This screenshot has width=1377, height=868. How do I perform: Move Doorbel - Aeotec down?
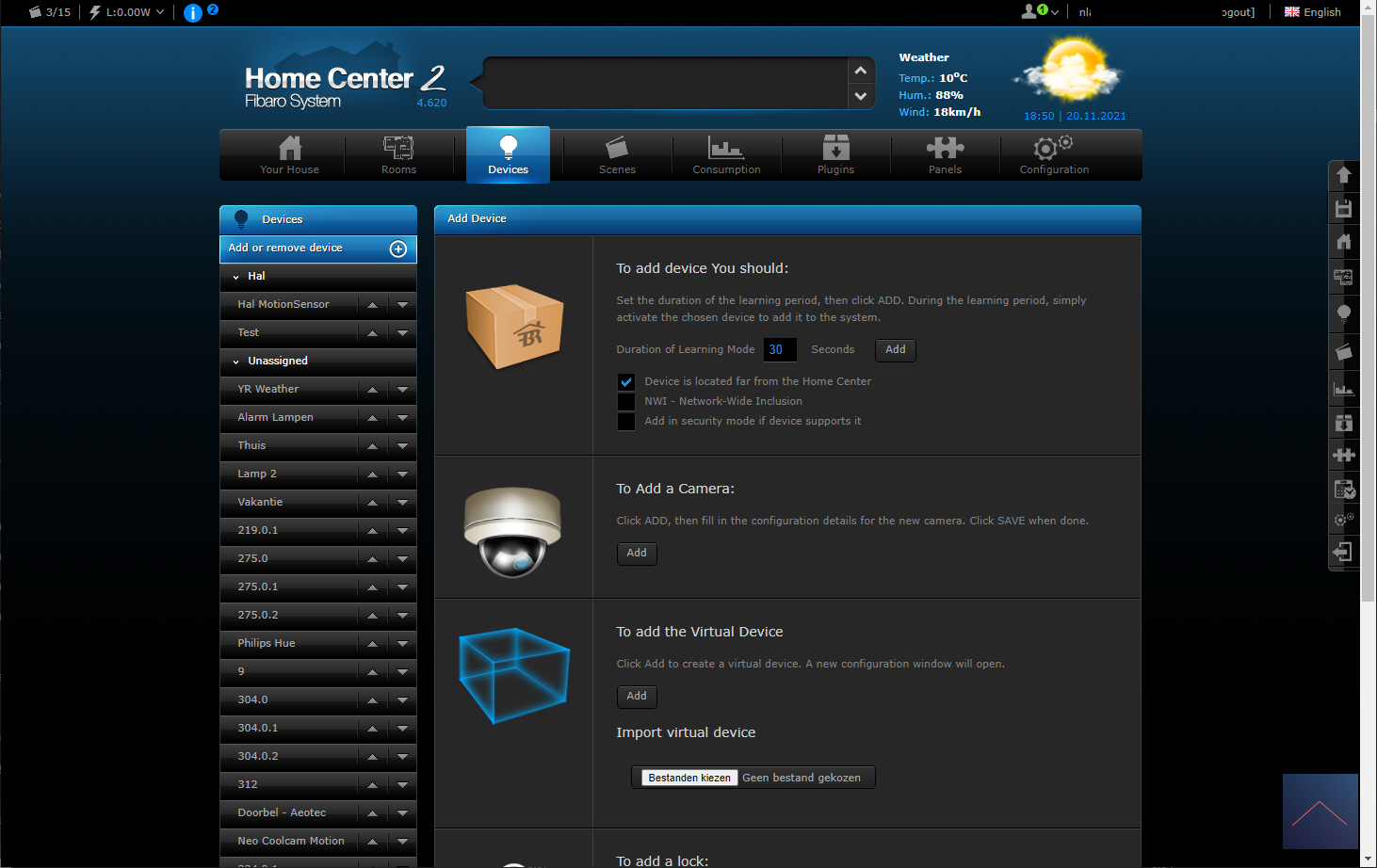[x=402, y=813]
